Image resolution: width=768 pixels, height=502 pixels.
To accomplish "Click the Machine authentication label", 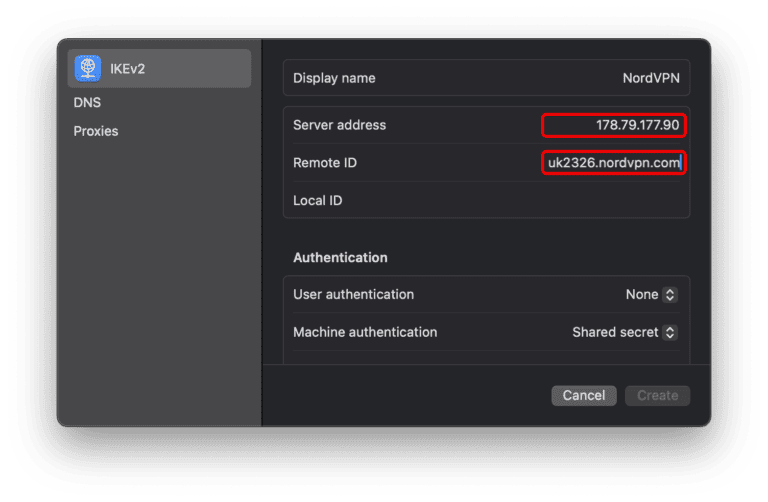I will 365,332.
